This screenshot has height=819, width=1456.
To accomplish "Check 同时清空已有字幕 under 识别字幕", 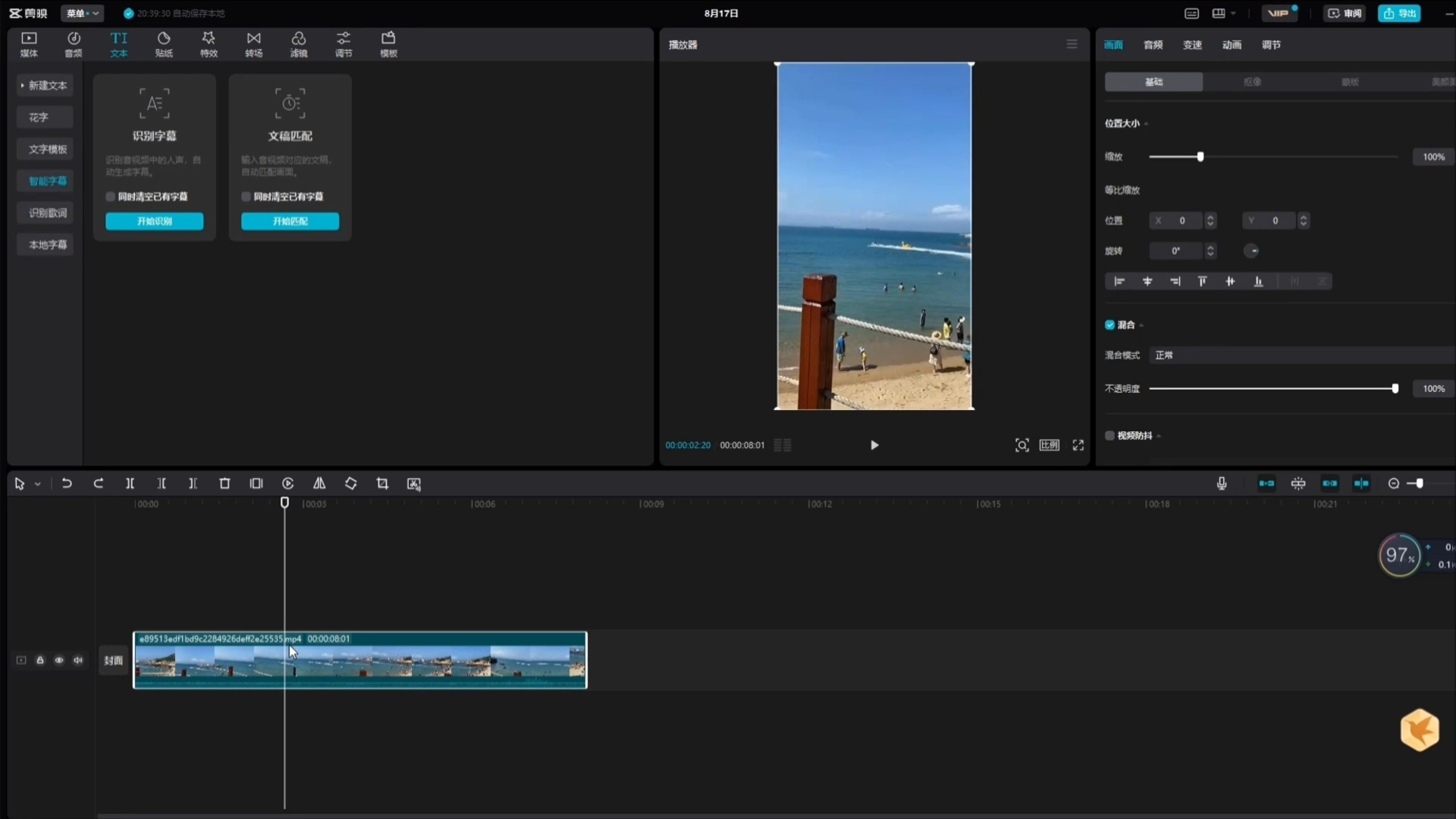I will [110, 196].
